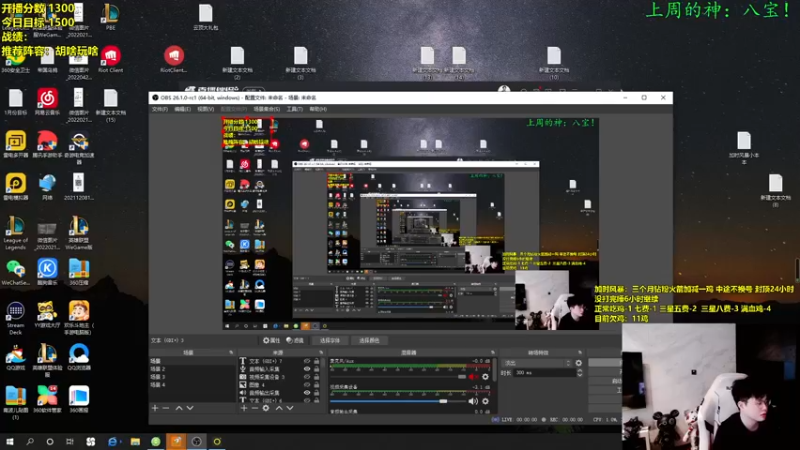Click the 属性 properties button
Image resolution: width=800 pixels, height=450 pixels.
point(272,340)
